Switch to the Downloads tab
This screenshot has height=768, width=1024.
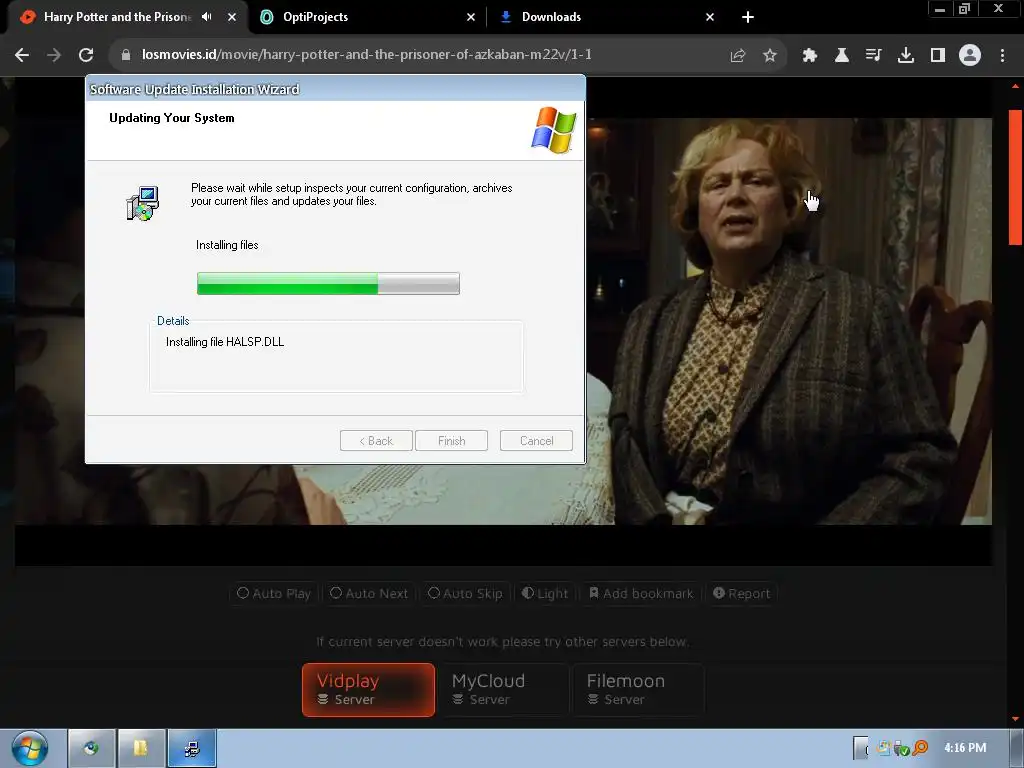(551, 17)
